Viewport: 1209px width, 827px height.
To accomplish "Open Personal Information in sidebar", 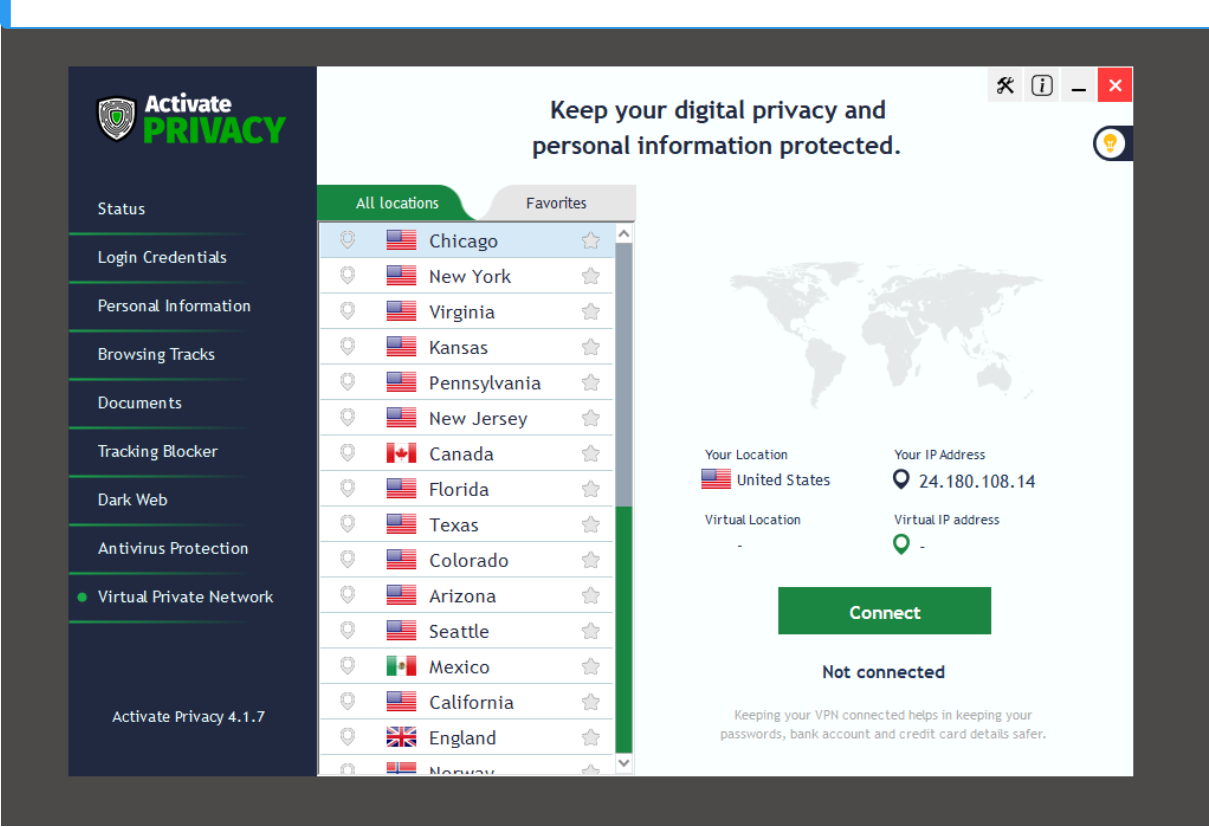I will 174,306.
